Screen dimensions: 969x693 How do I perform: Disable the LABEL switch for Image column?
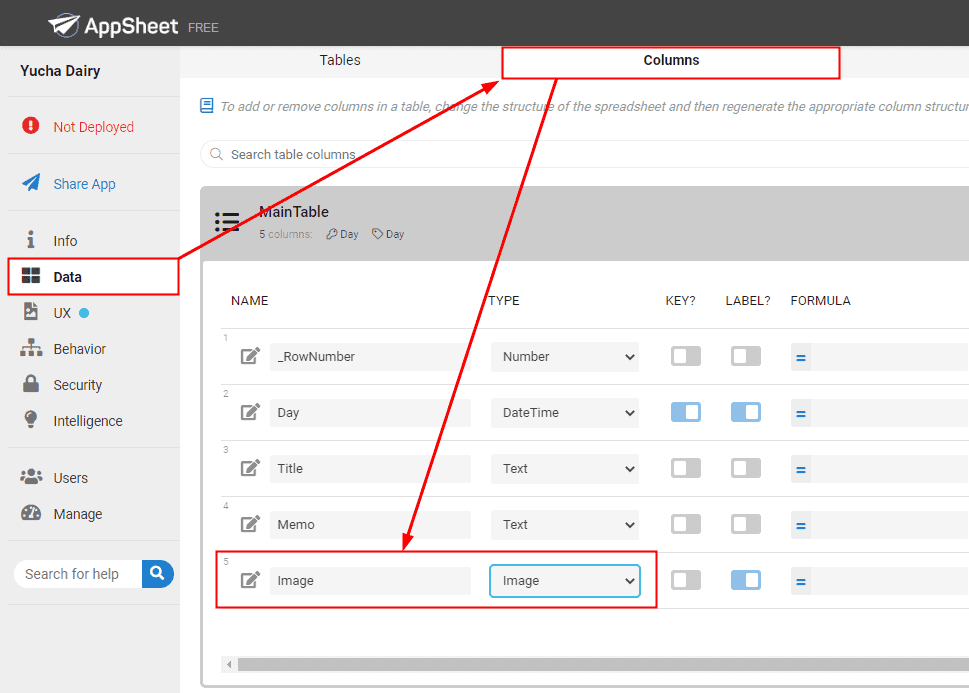[x=745, y=580]
